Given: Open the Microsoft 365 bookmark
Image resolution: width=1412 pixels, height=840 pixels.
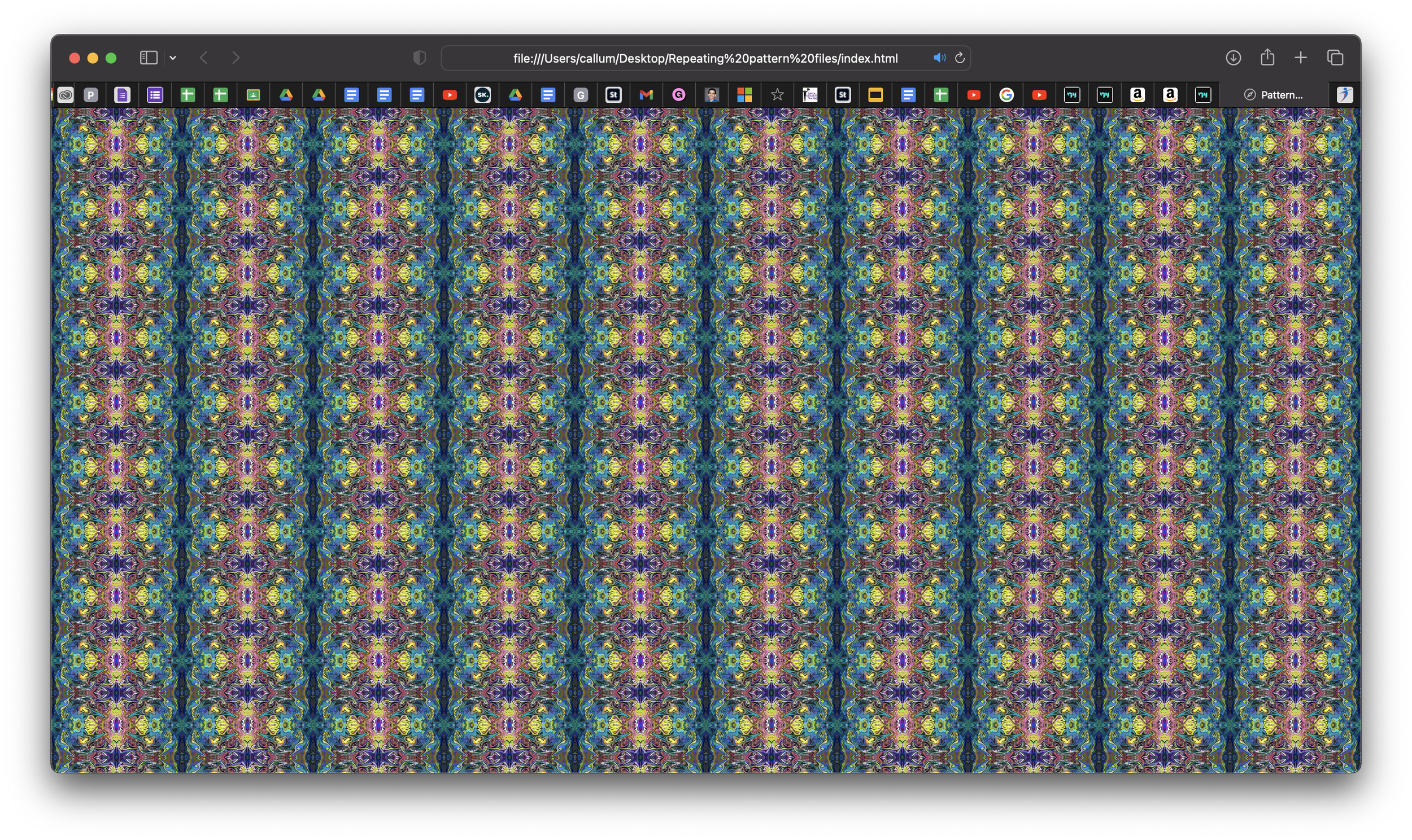Looking at the screenshot, I should point(746,94).
